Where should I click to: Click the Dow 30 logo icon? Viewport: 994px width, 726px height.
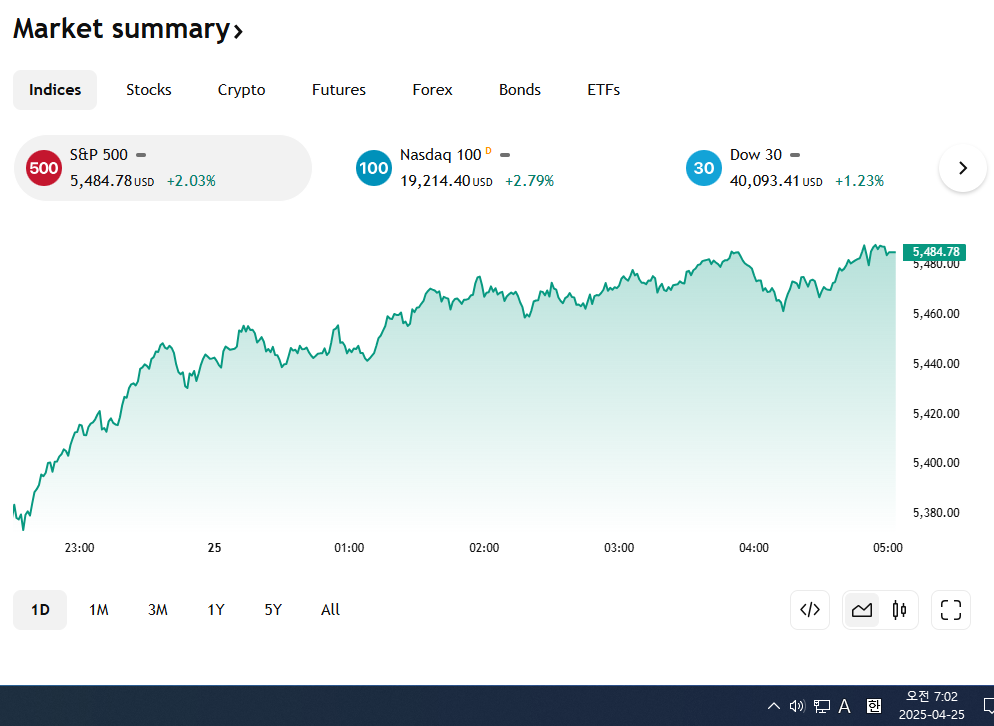click(704, 168)
